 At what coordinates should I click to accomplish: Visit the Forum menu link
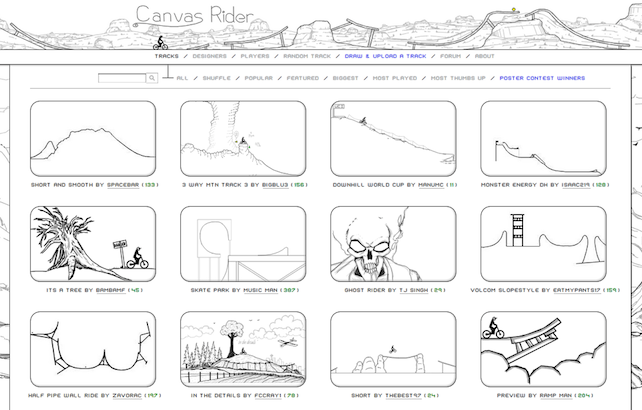tap(453, 56)
